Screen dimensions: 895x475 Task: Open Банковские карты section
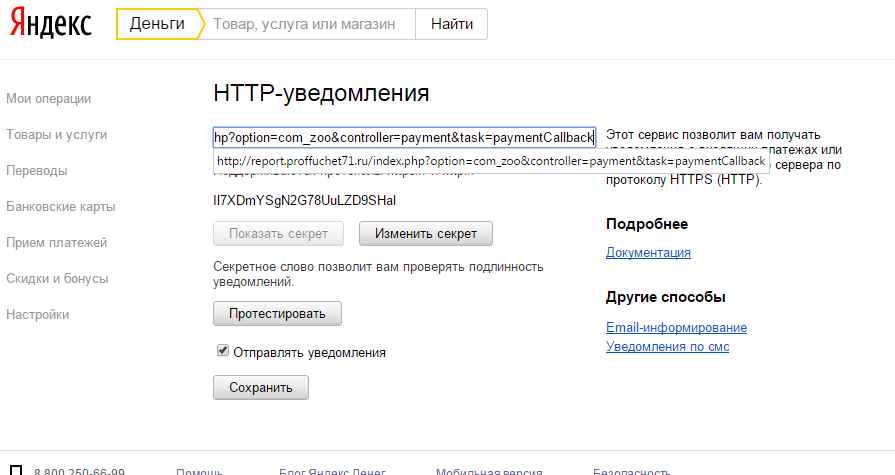click(x=60, y=207)
